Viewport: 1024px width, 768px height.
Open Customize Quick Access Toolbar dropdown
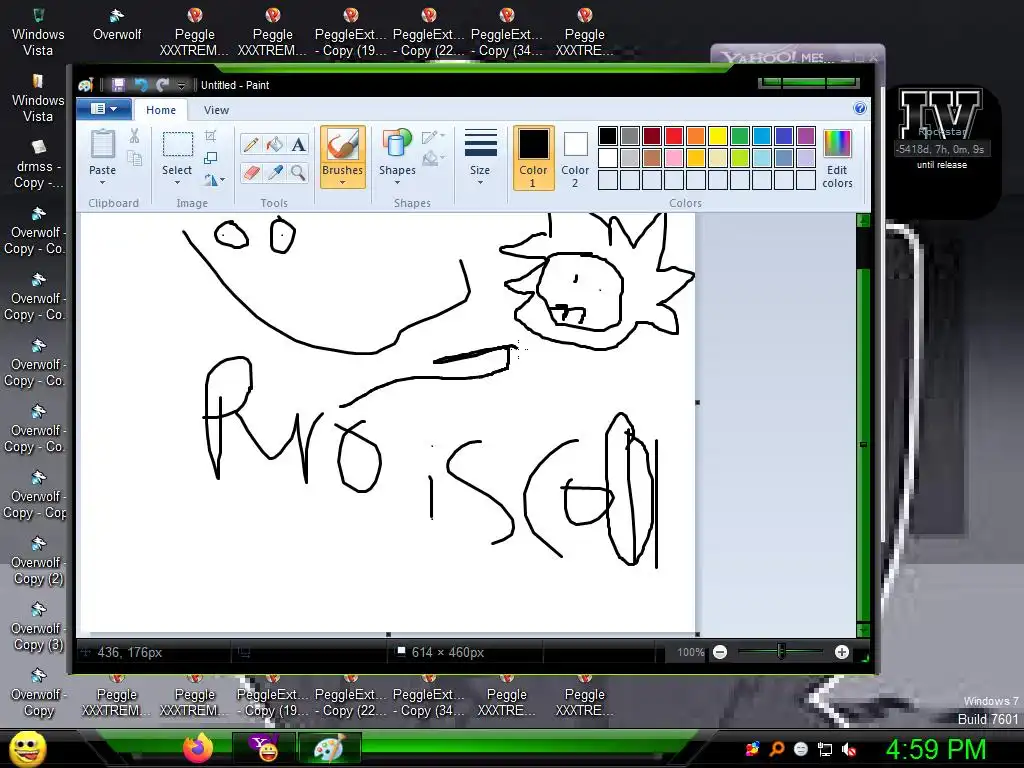(x=182, y=86)
